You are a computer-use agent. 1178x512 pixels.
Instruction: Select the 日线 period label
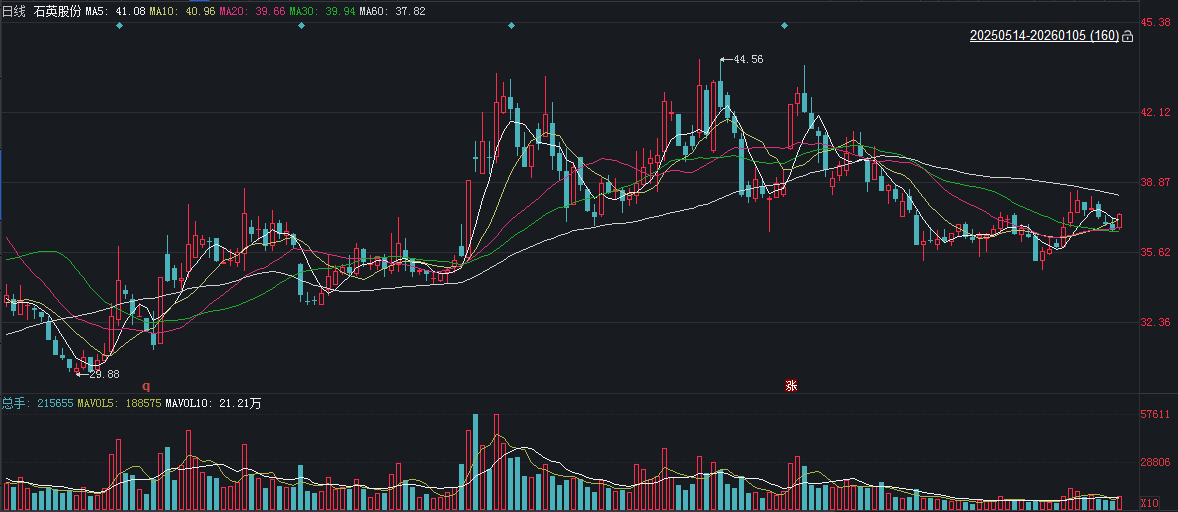coord(13,11)
